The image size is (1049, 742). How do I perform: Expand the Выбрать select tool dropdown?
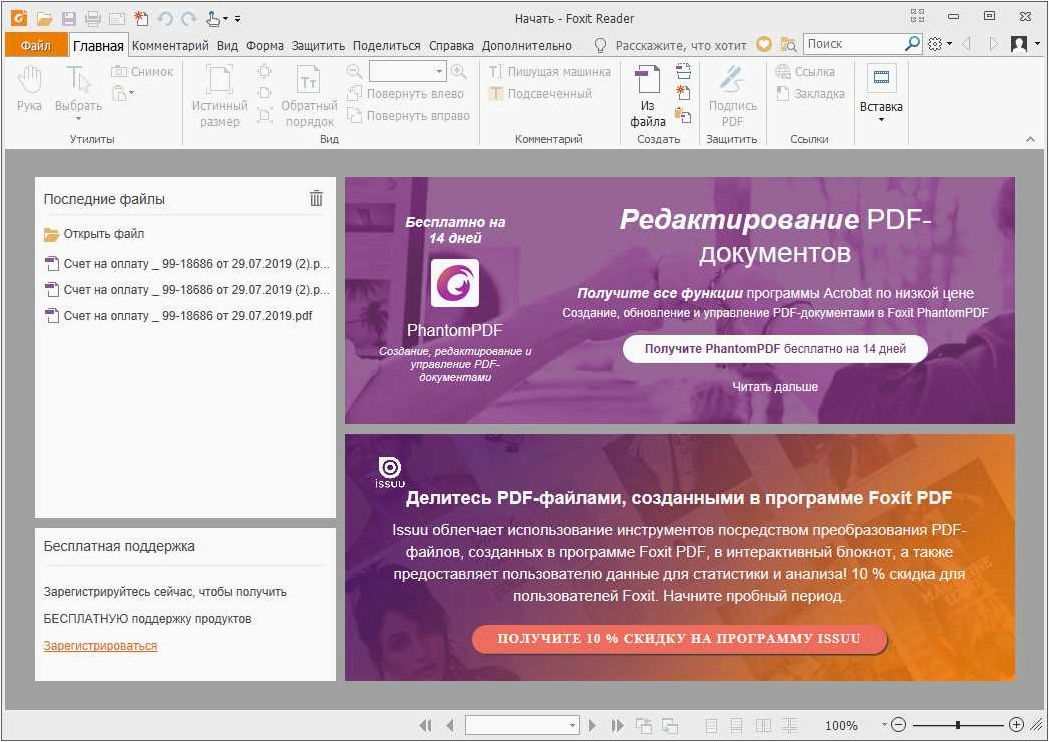[78, 119]
